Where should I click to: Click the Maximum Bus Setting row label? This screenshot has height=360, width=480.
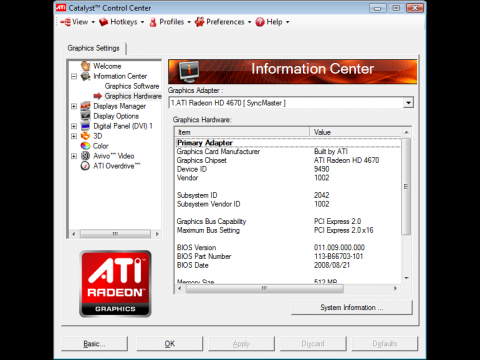click(208, 230)
